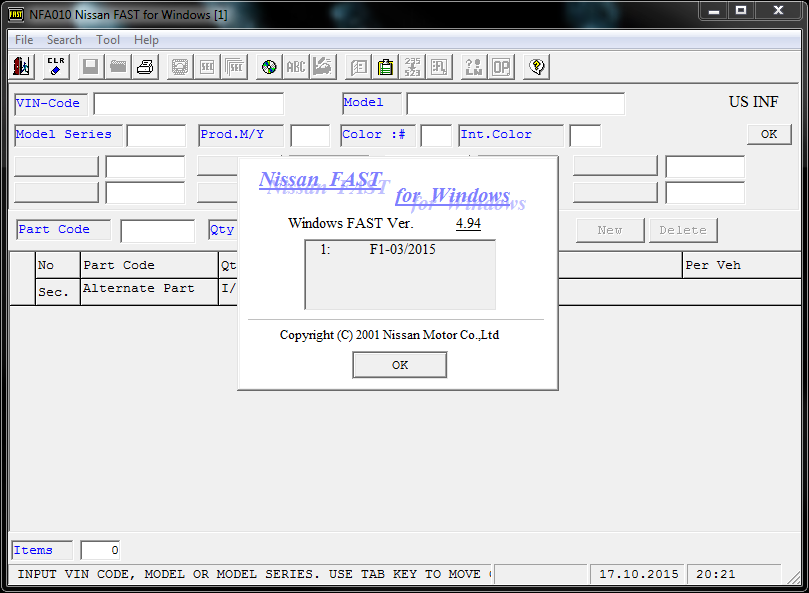This screenshot has height=593, width=809.
Task: Click the ?LN toolbar icon
Action: (x=474, y=67)
